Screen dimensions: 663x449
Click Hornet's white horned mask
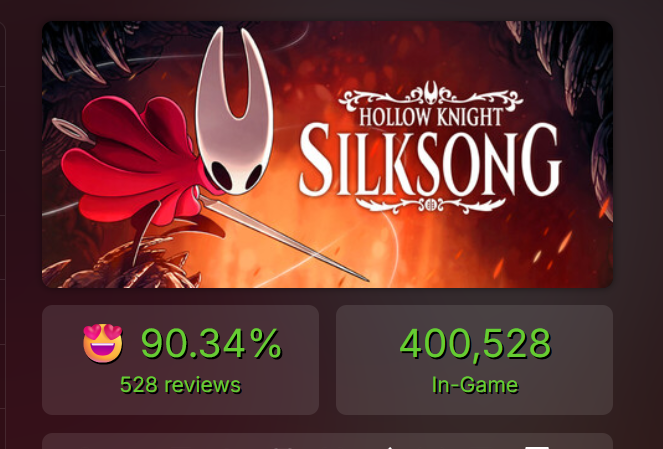coord(234,112)
